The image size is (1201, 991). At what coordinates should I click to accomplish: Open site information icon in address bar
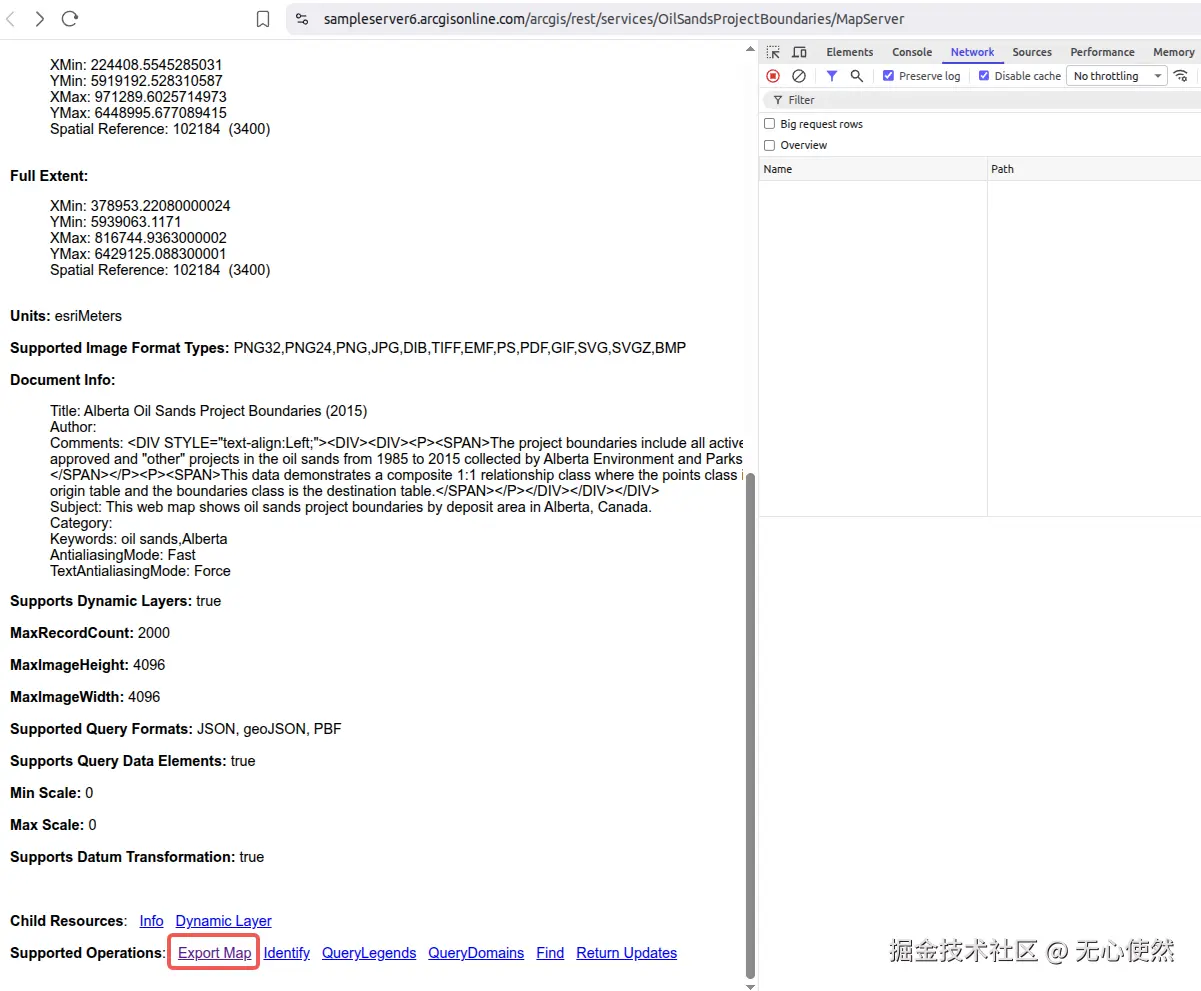[303, 19]
